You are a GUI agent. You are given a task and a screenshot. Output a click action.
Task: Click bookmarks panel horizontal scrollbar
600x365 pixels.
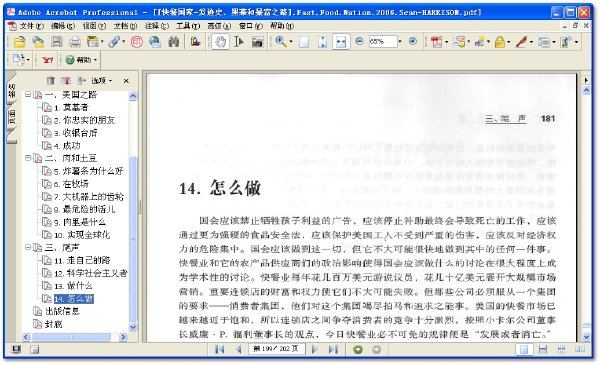click(74, 337)
